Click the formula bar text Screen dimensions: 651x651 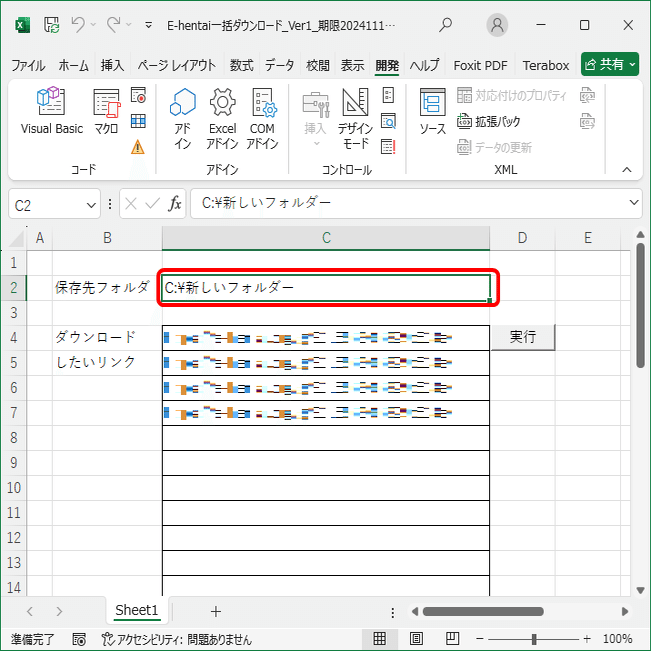pyautogui.click(x=266, y=203)
